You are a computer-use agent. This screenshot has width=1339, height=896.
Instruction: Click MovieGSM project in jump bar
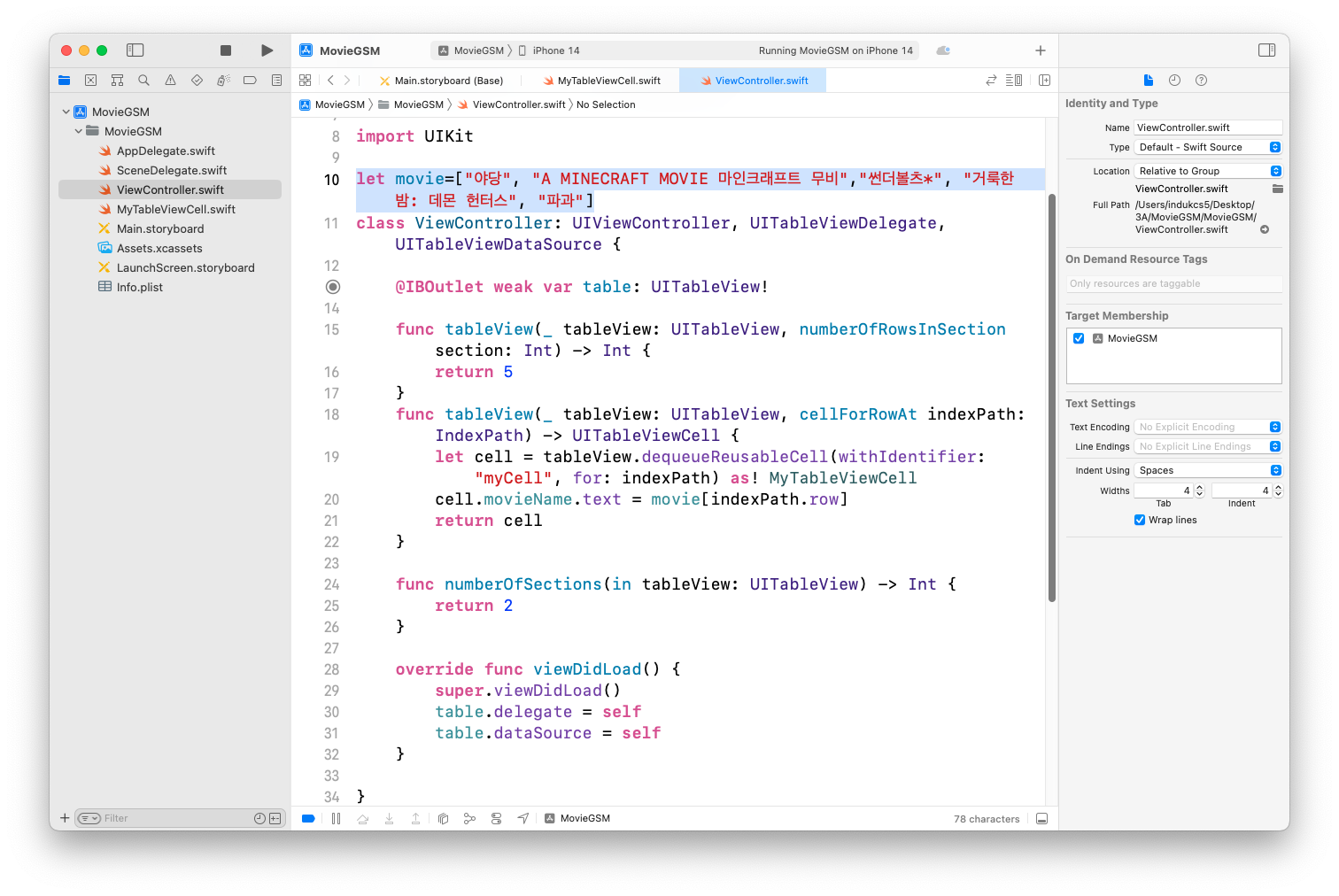332,104
